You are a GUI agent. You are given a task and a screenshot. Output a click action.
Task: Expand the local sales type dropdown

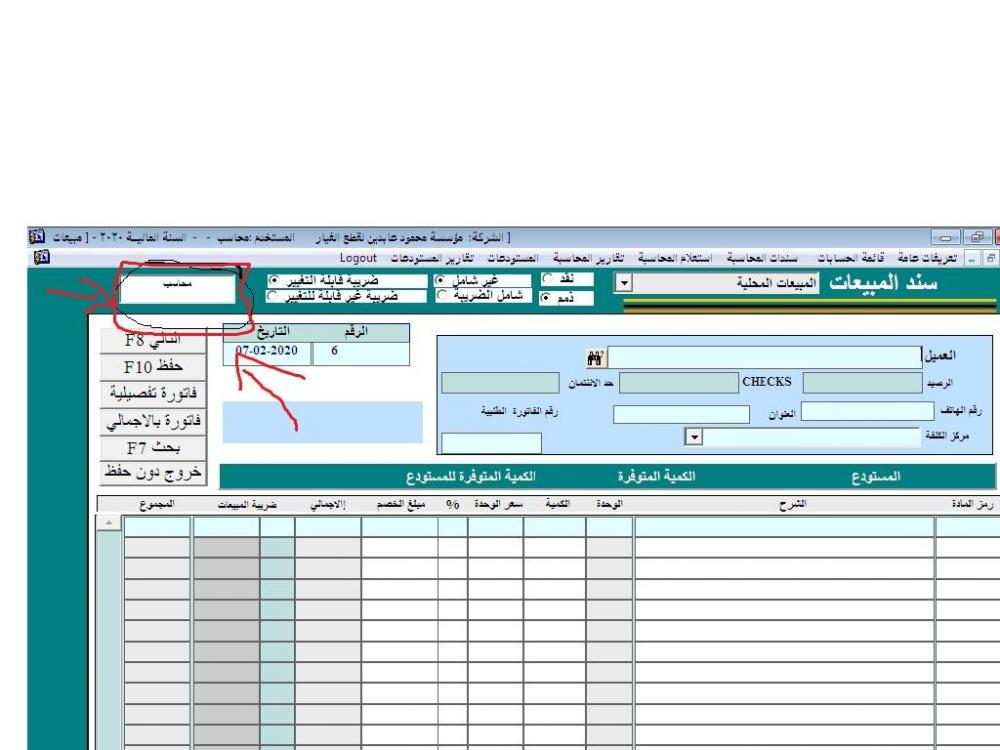coord(622,284)
